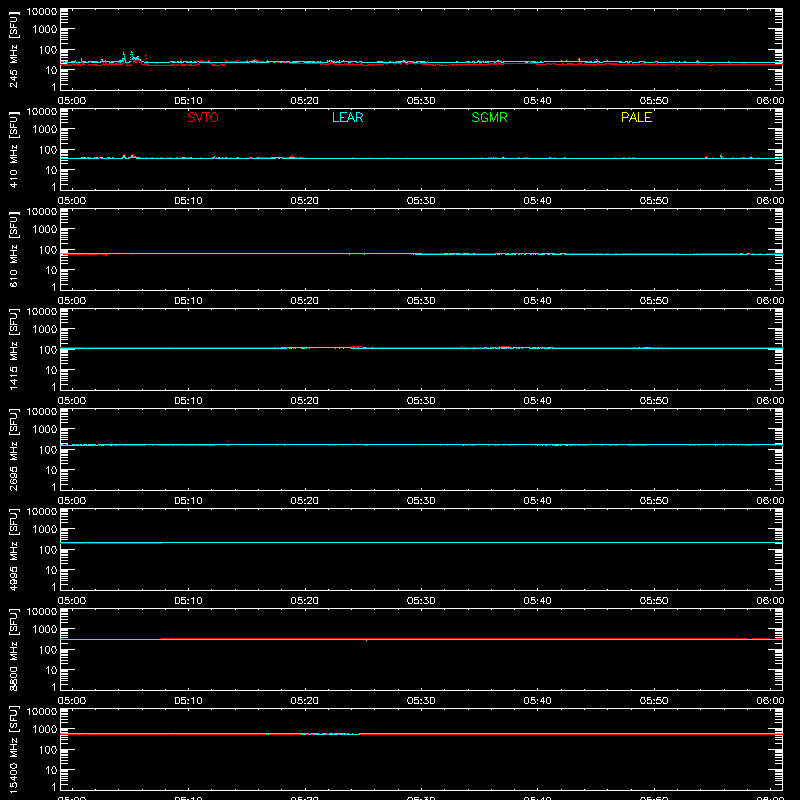Click the 10 tick label on 1415 MHz panel
Image resolution: width=800 pixels, height=800 pixels.
(x=51, y=370)
